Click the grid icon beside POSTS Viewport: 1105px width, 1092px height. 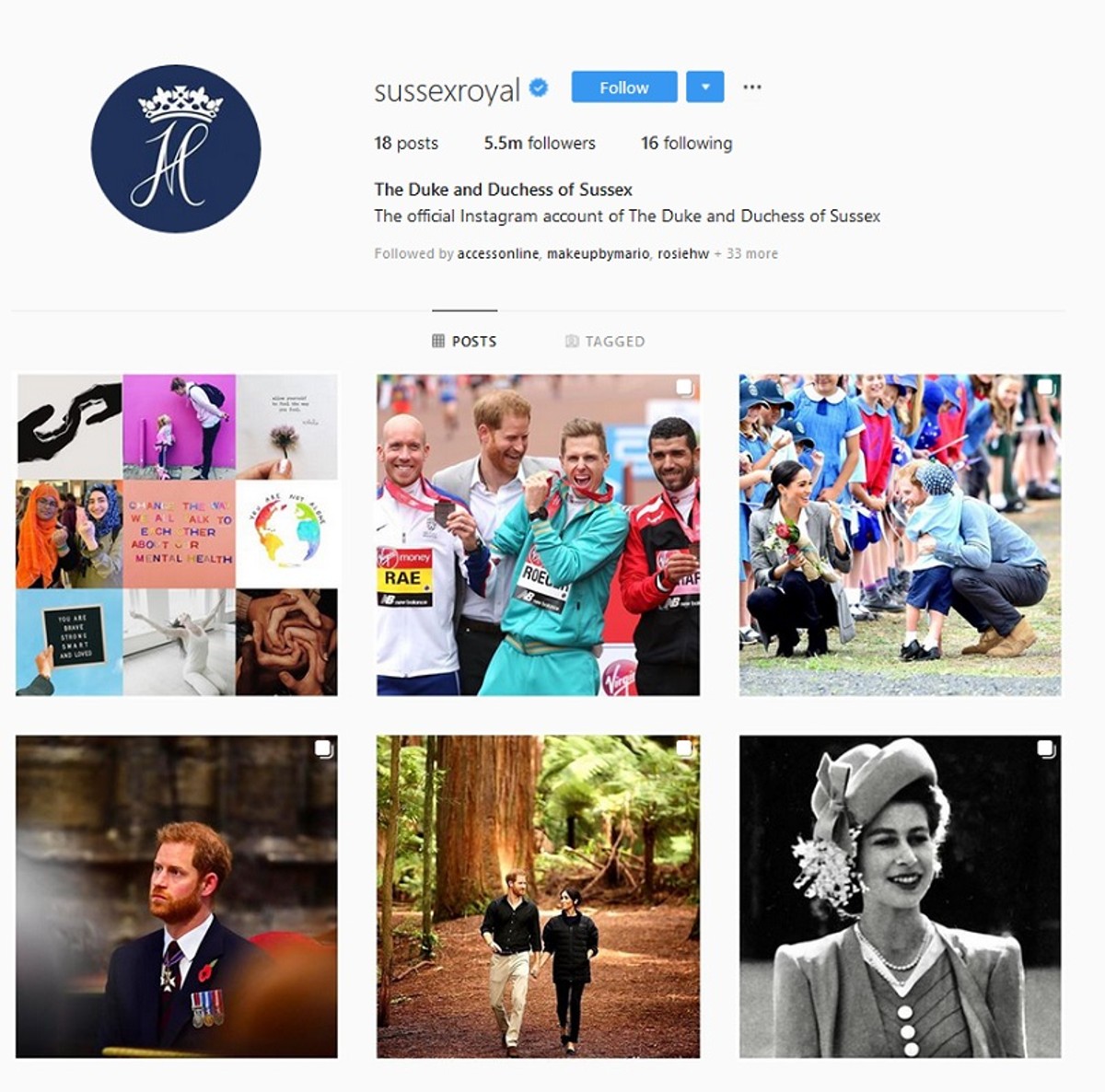438,341
